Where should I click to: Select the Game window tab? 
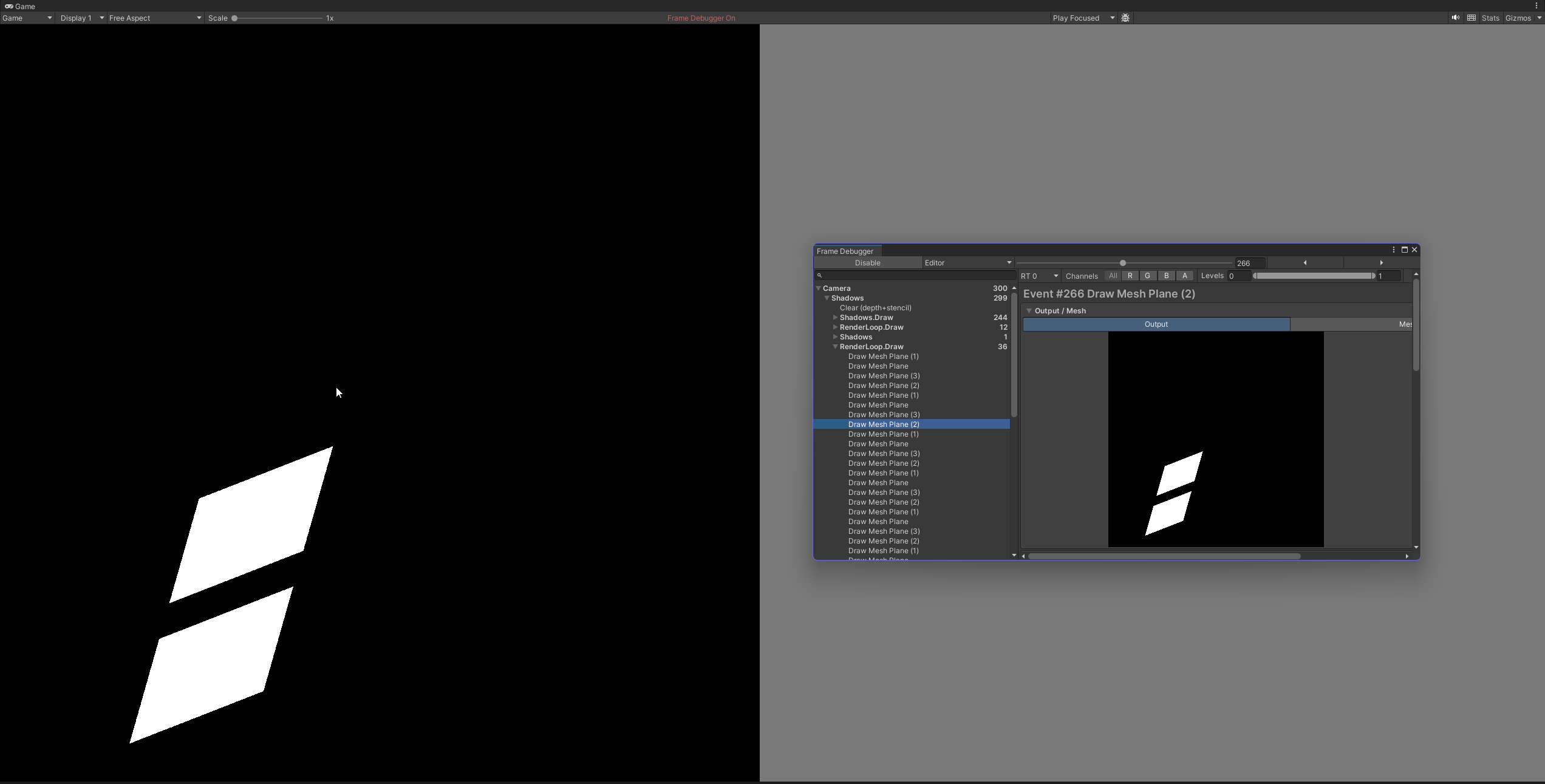click(20, 6)
